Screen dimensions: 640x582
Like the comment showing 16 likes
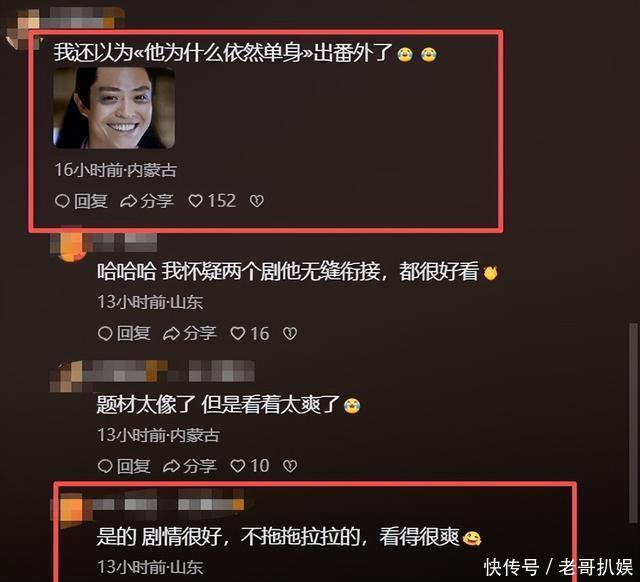coord(250,333)
